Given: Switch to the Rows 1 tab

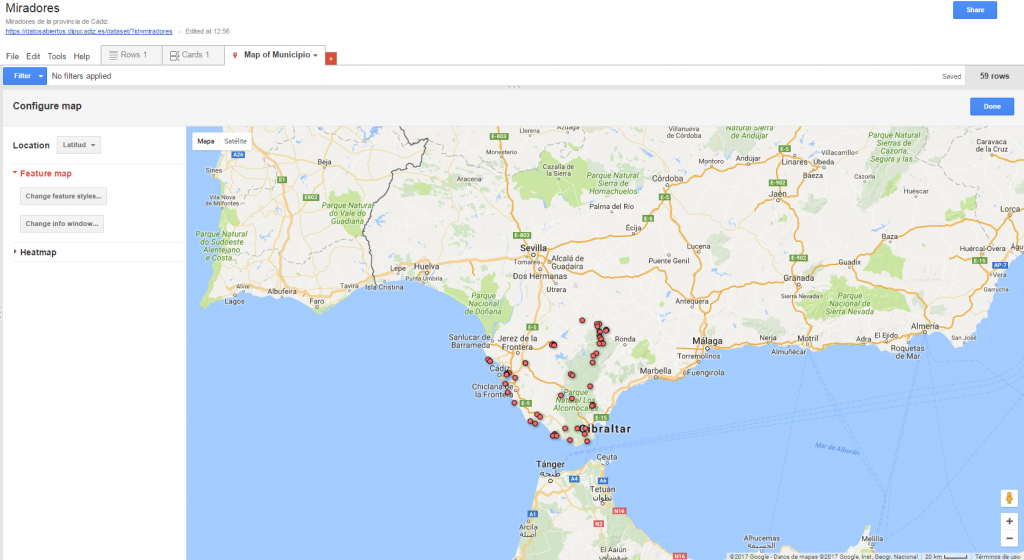Looking at the screenshot, I should [x=131, y=55].
